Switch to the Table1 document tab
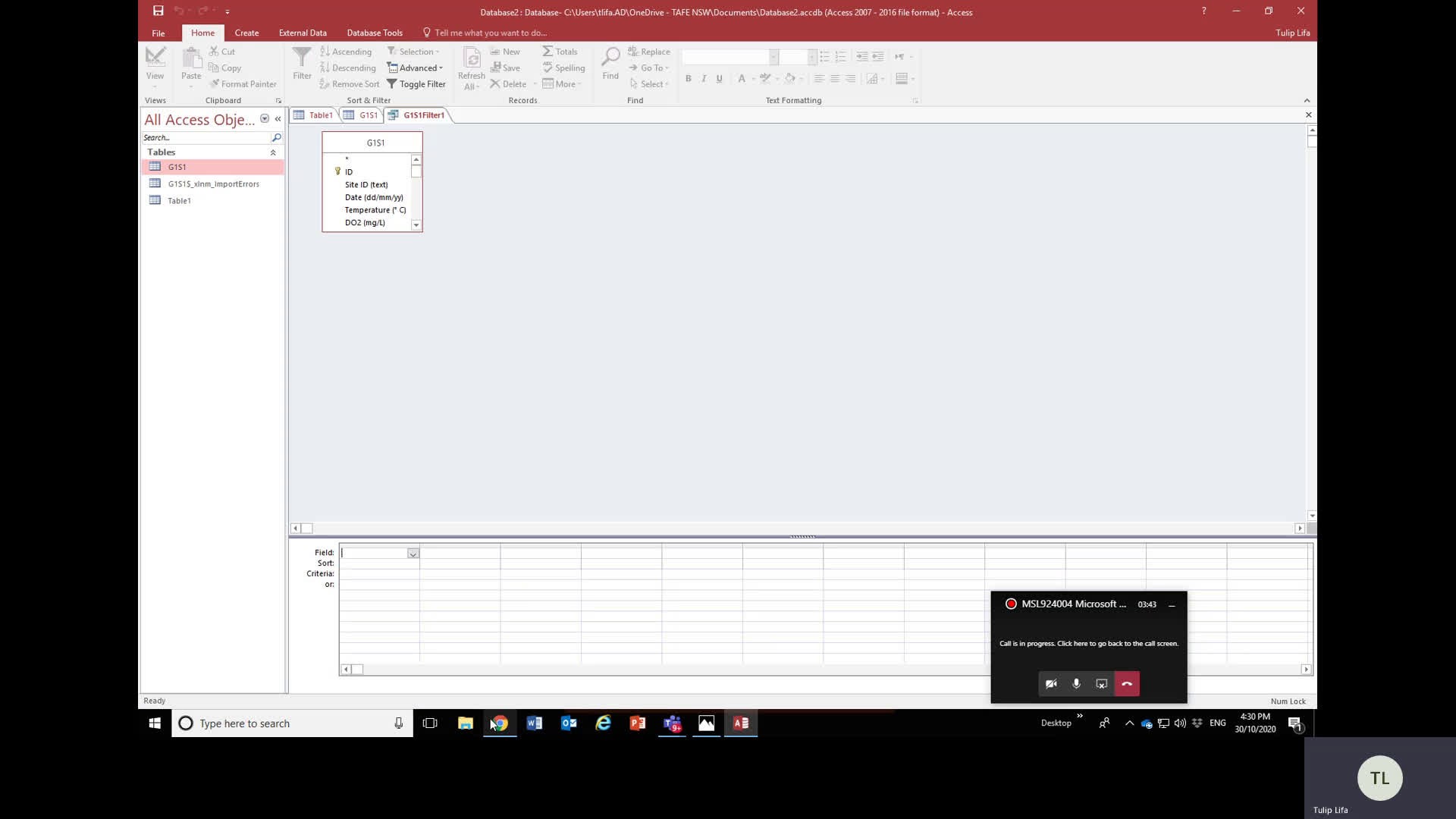This screenshot has width=1456, height=819. [320, 115]
